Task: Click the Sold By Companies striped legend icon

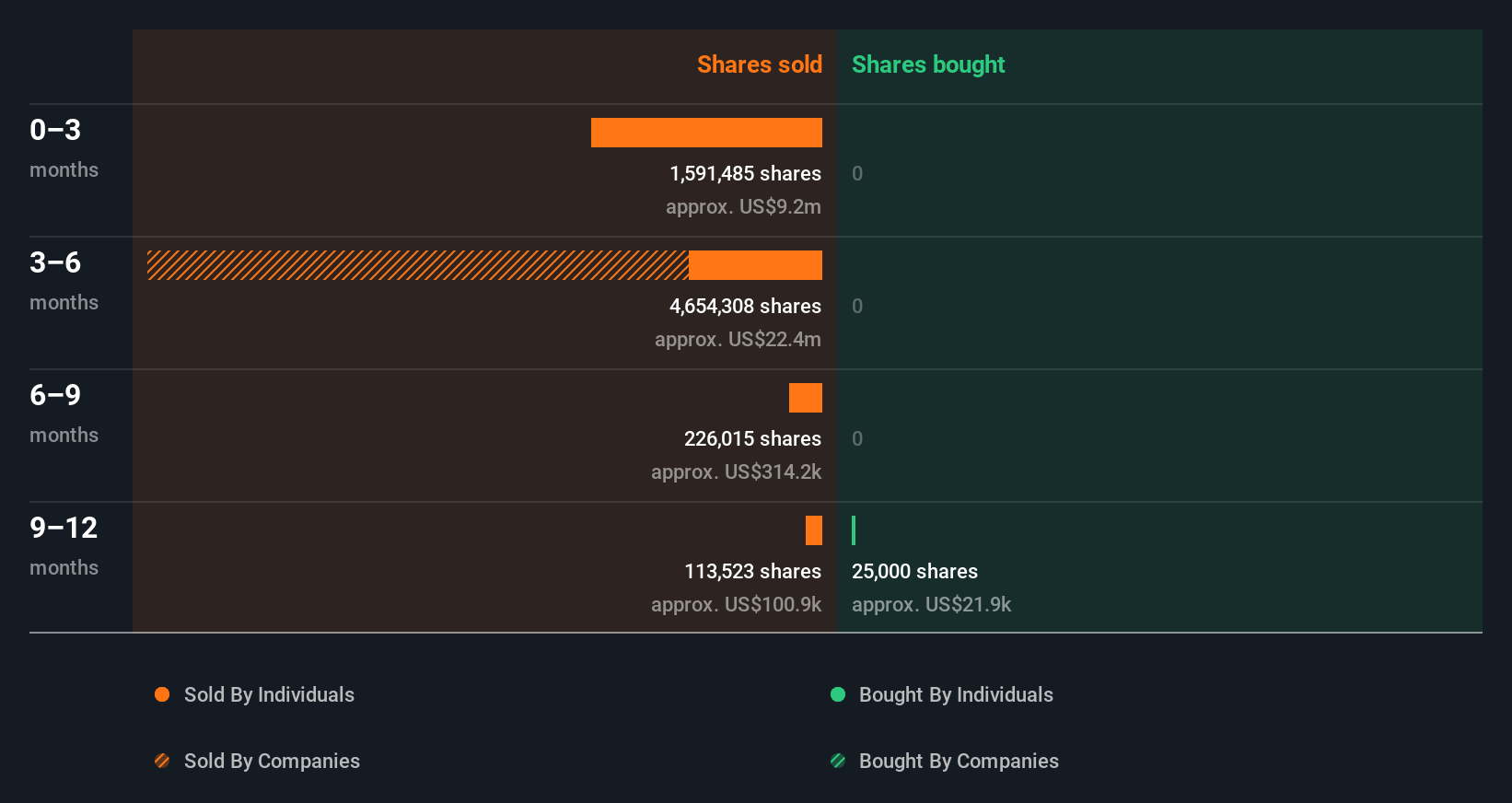Action: (x=162, y=761)
